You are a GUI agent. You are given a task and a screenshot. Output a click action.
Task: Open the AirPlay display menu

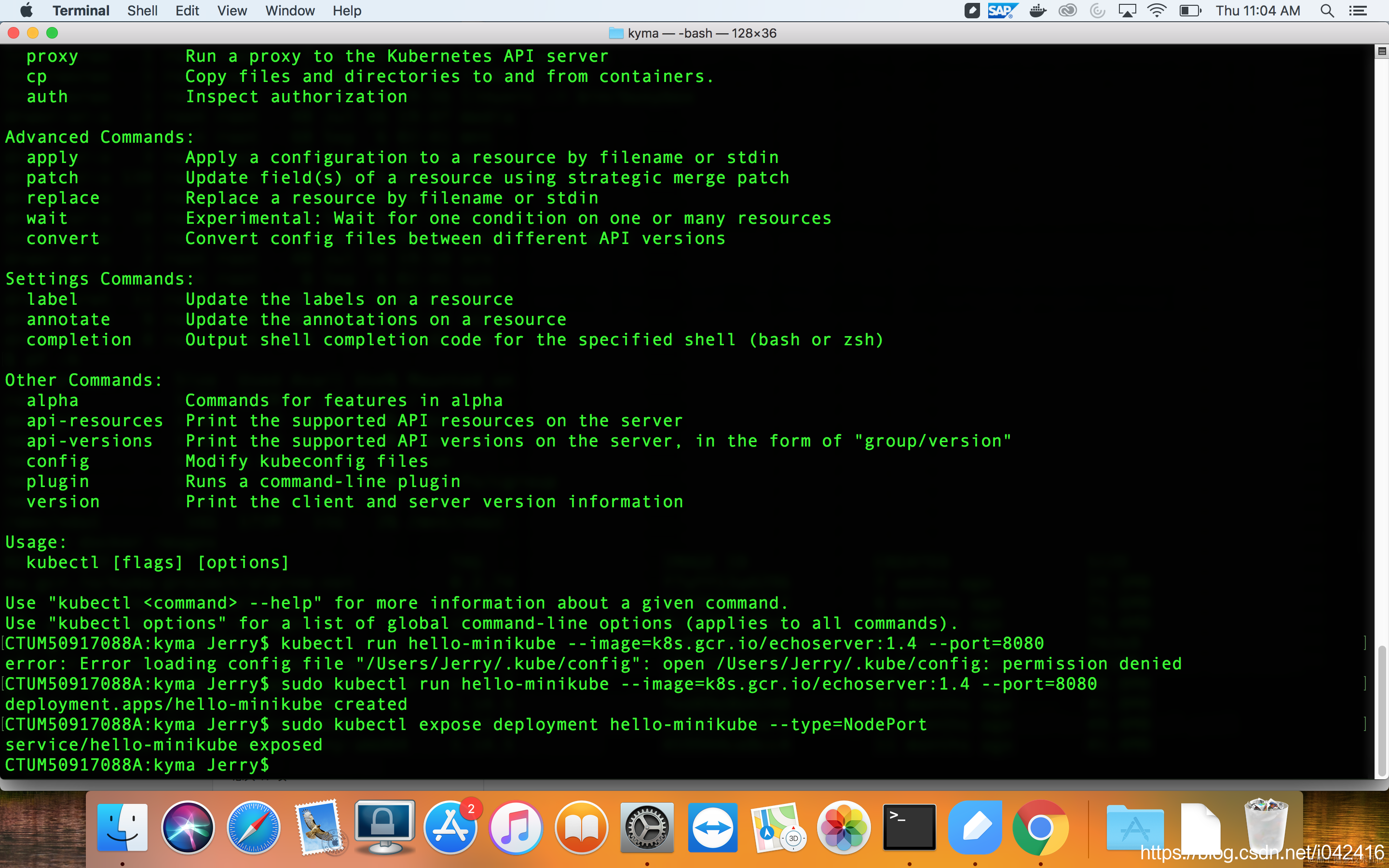coord(1127,11)
